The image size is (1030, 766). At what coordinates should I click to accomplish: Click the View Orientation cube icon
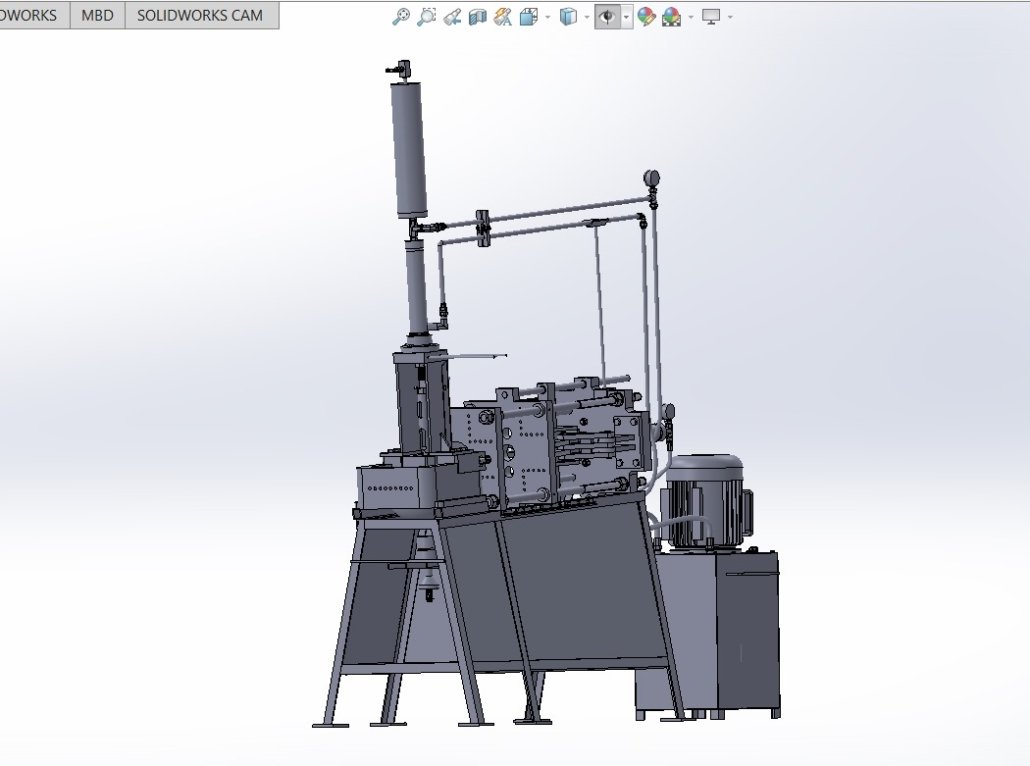529,17
